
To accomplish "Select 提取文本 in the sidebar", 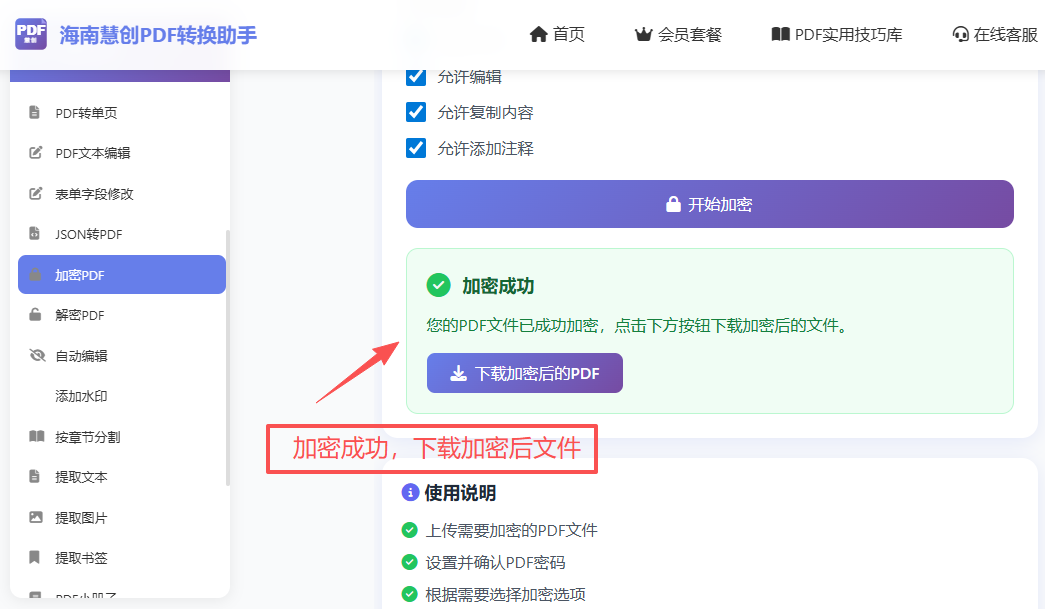I will [x=122, y=477].
